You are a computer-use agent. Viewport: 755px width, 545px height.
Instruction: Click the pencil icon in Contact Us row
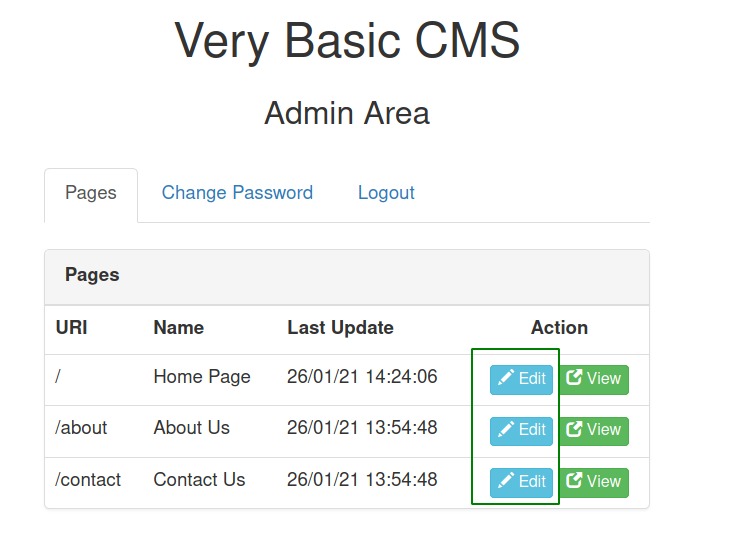(x=506, y=480)
